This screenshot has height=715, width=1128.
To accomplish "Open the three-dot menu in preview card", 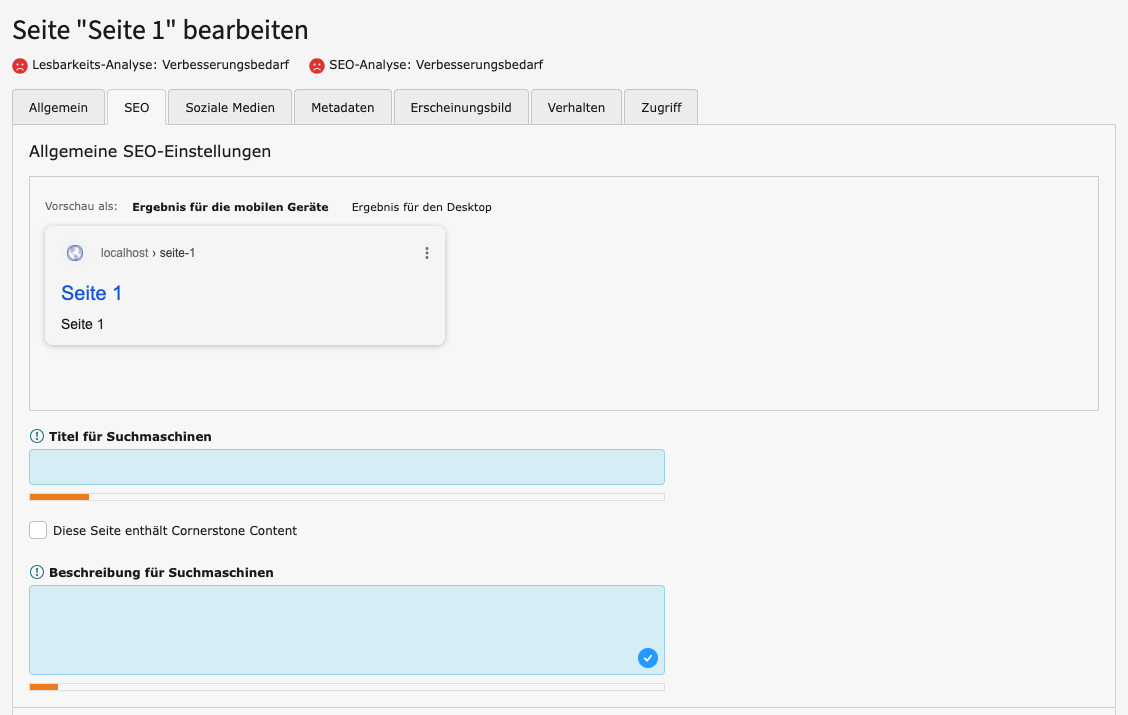I will tap(427, 253).
